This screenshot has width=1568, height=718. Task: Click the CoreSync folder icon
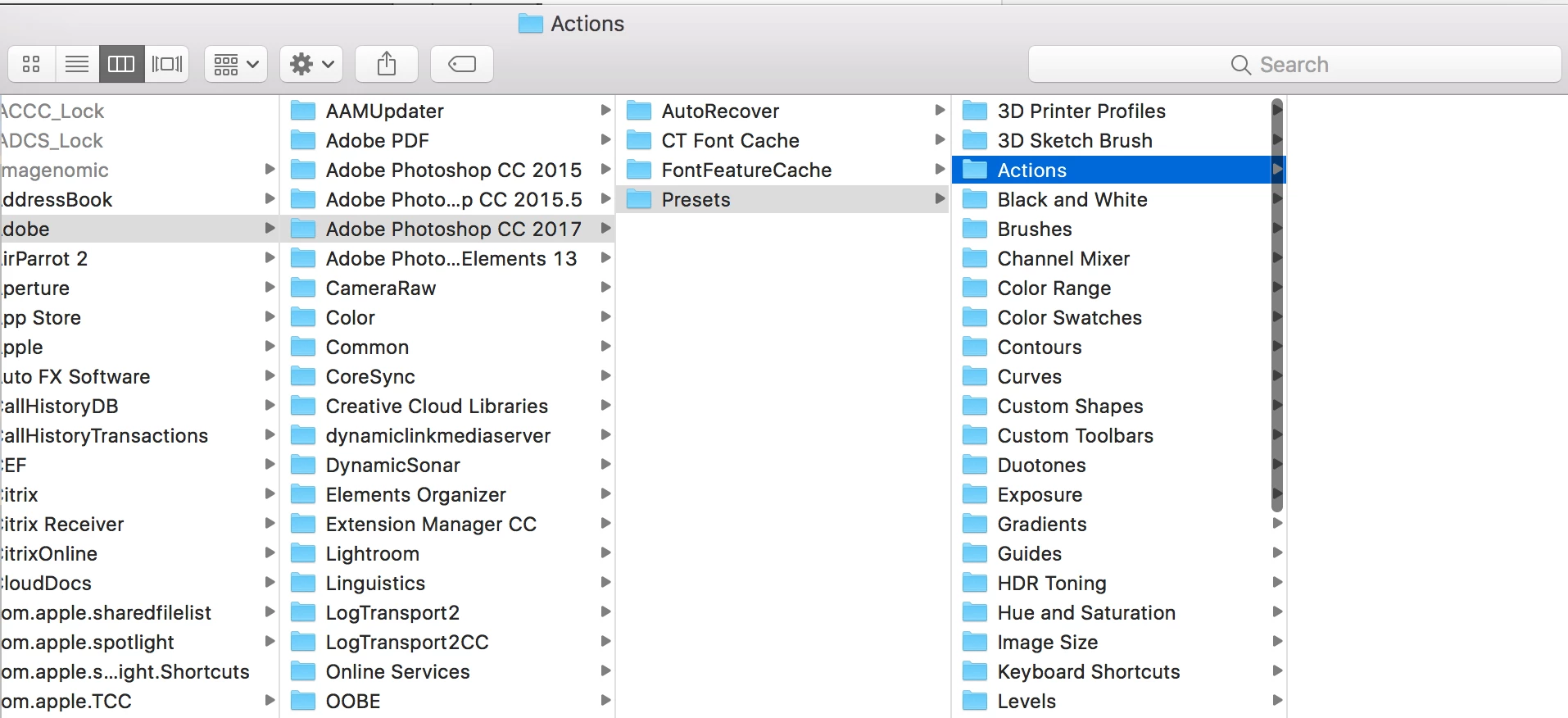(x=303, y=376)
